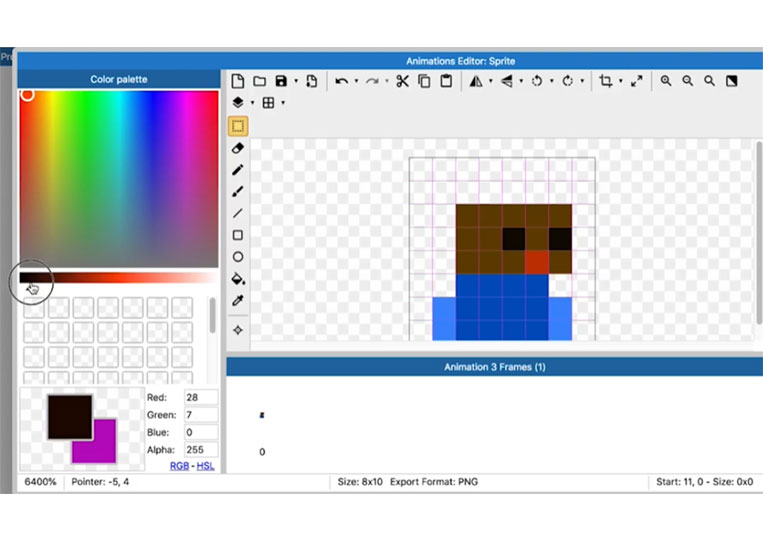This screenshot has height=541, width=763.
Task: Select the Ellipse shape tool
Action: pyautogui.click(x=238, y=257)
